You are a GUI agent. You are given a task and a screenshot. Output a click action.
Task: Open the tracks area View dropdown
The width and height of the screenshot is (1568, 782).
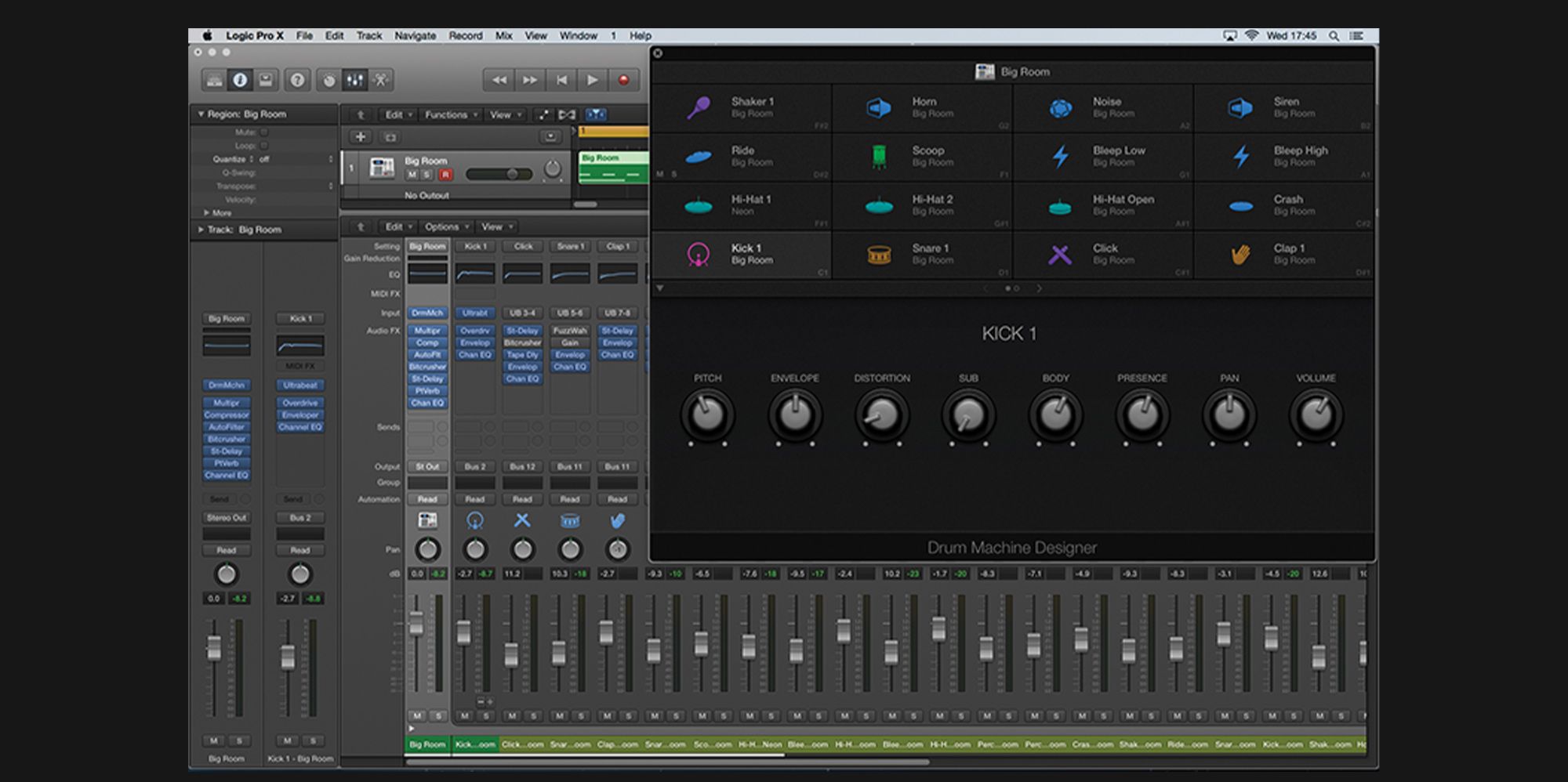[505, 114]
